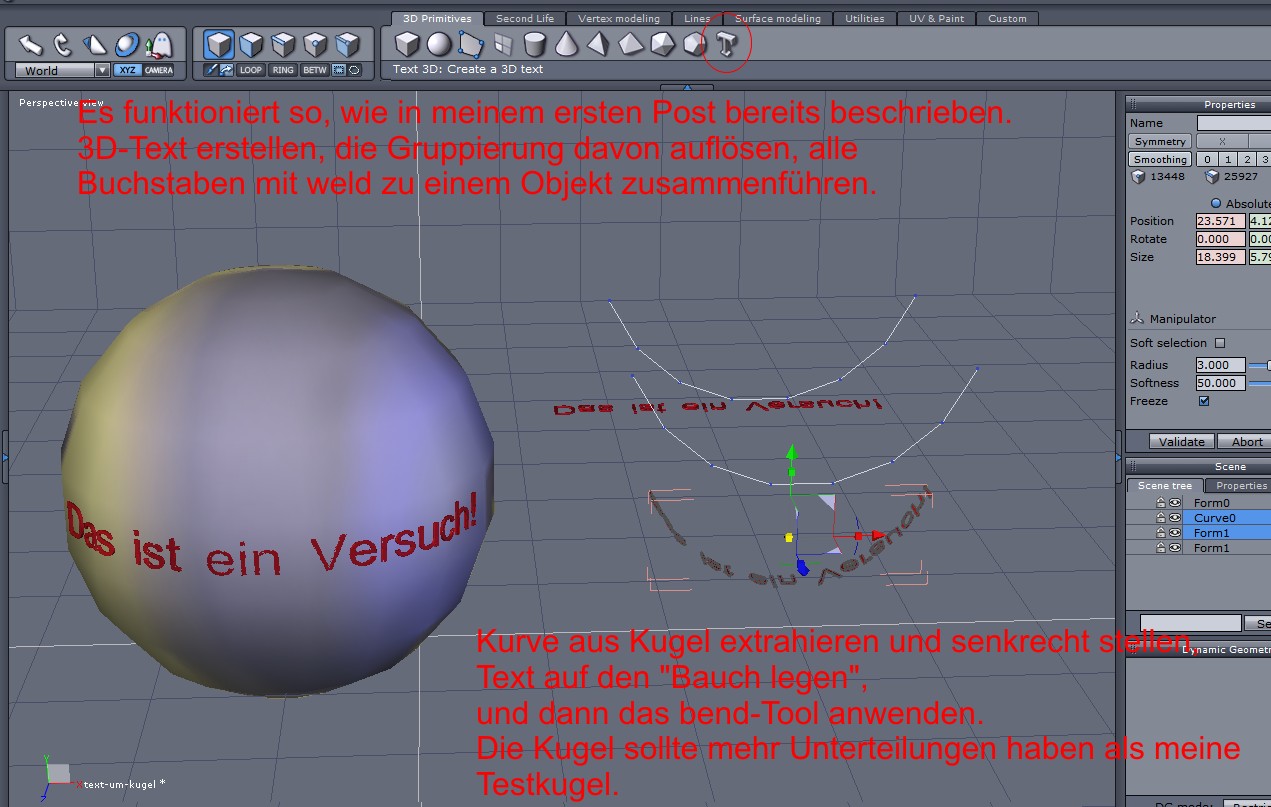Image resolution: width=1271 pixels, height=807 pixels.
Task: Create a cone primitive
Action: [566, 44]
